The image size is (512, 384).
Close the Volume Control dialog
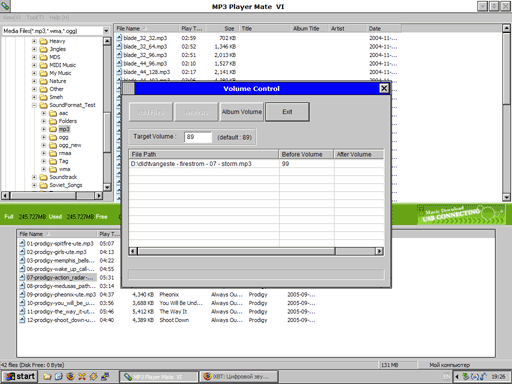pos(384,88)
